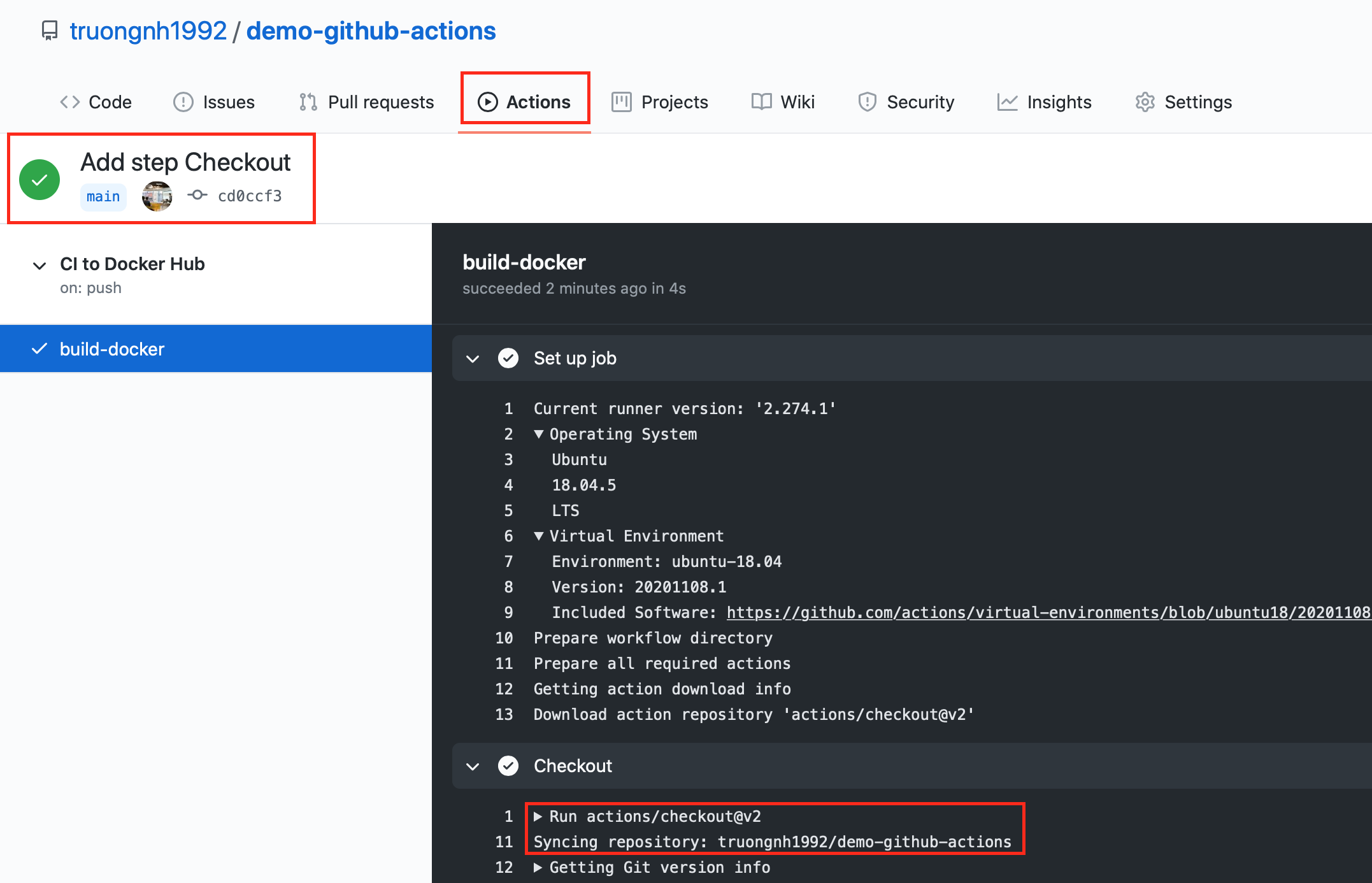Image resolution: width=1372 pixels, height=883 pixels.
Task: Open the Issues tab
Action: tap(214, 102)
